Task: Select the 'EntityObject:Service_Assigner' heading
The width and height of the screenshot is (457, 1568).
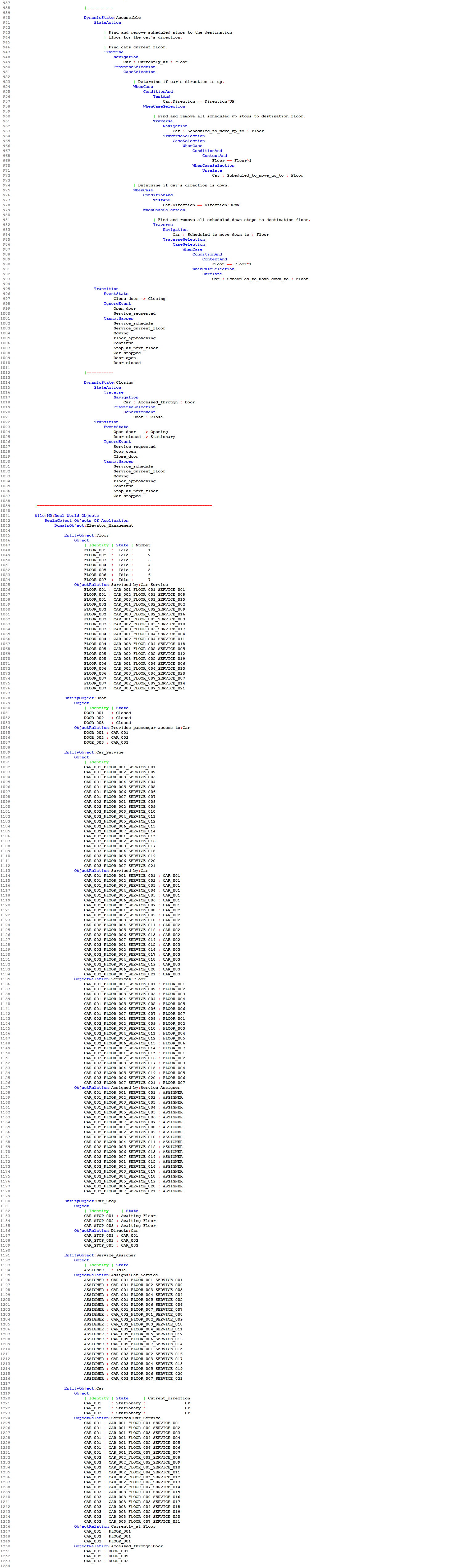Action: (100, 1255)
